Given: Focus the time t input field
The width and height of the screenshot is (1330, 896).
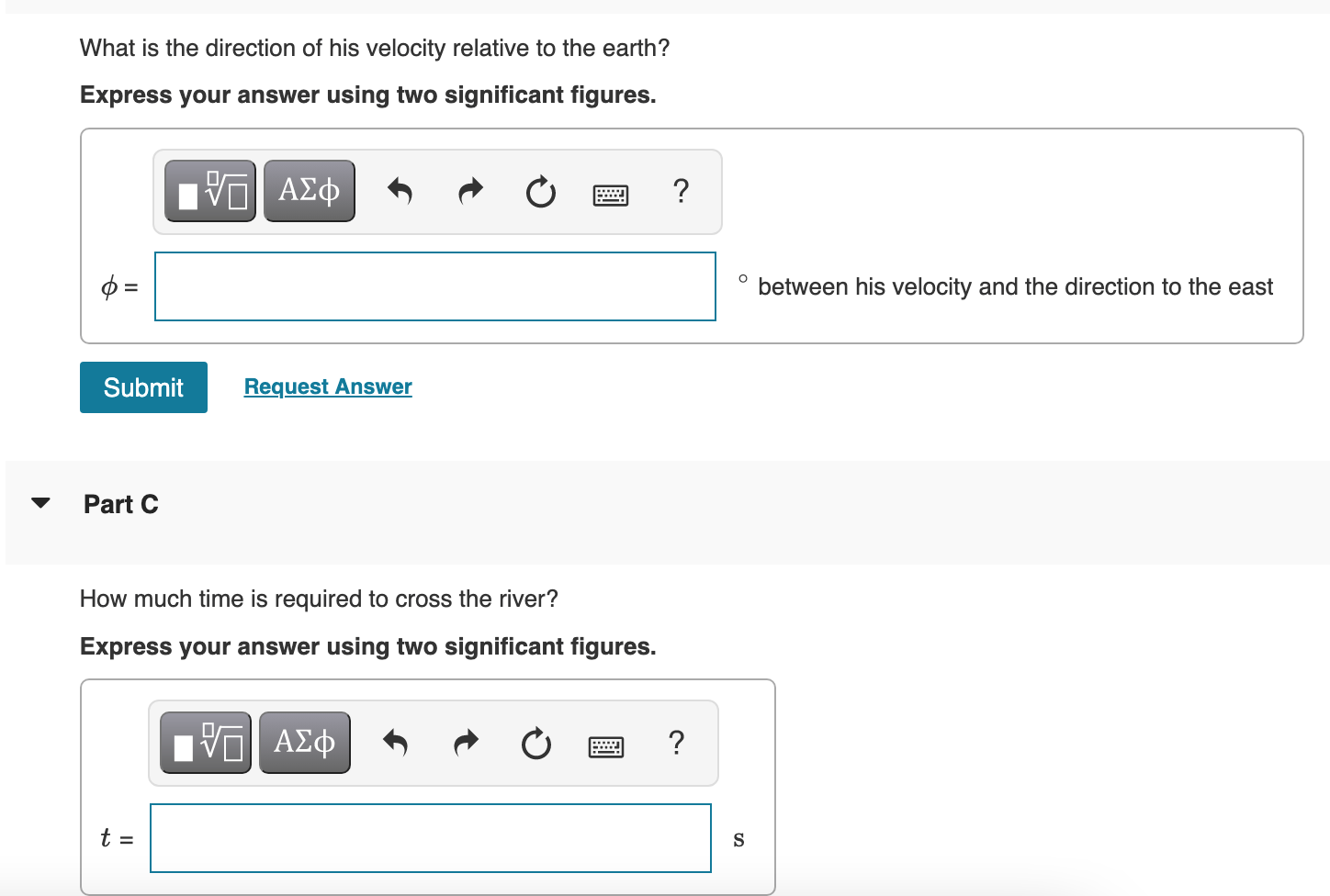Looking at the screenshot, I should [431, 838].
